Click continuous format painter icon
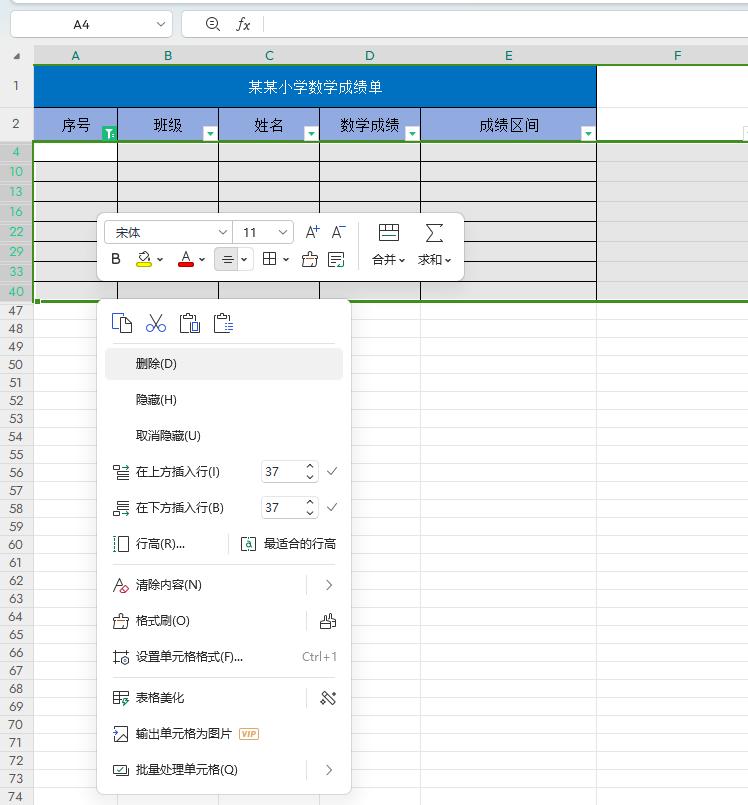 point(328,621)
